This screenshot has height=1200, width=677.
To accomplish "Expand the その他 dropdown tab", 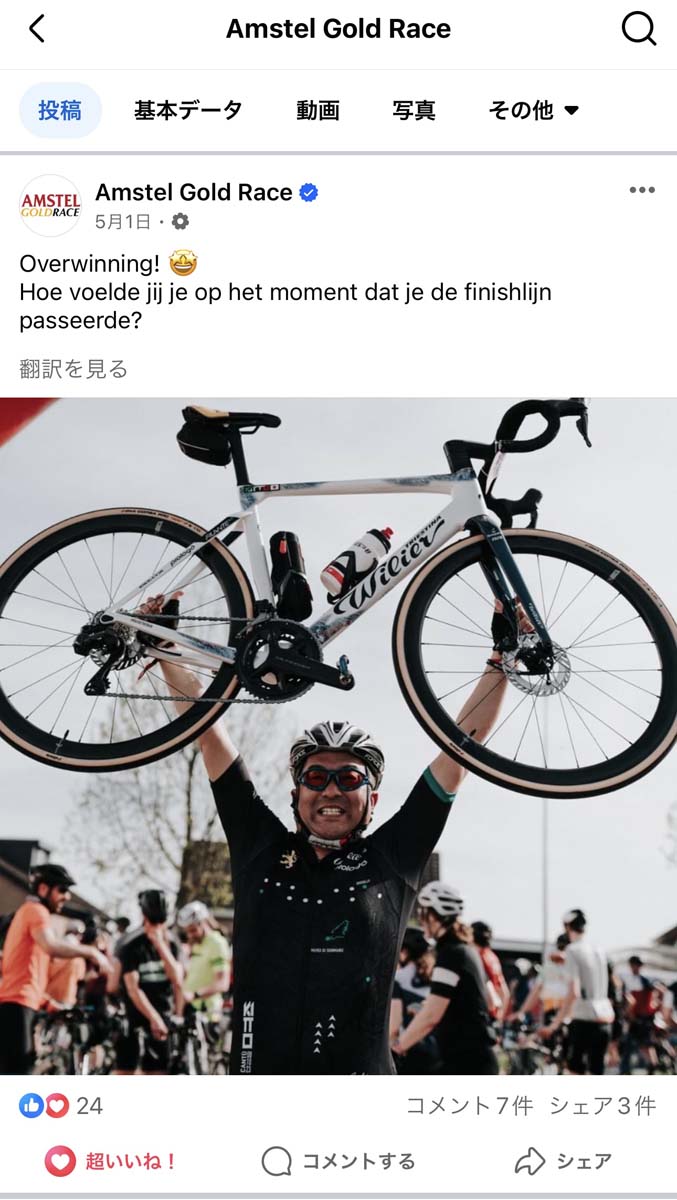I will (x=533, y=110).
